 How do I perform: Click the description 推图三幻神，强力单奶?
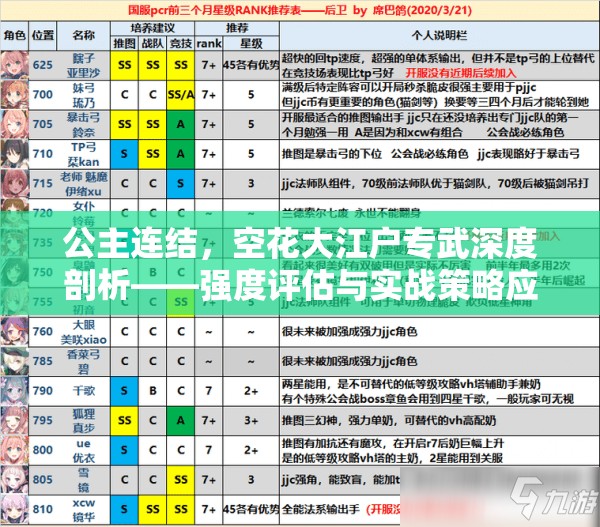coord(389,421)
